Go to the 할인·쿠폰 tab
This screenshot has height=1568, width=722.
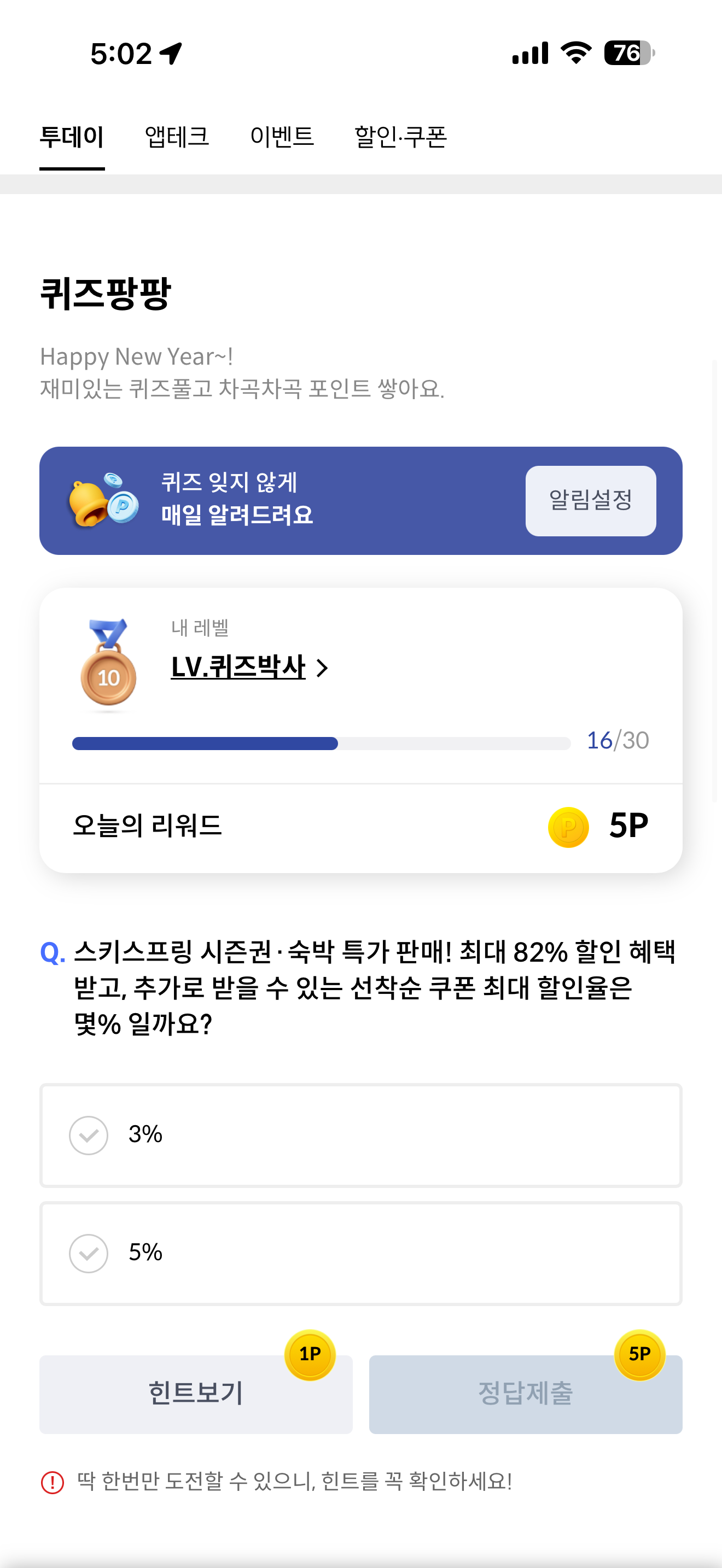(x=400, y=136)
